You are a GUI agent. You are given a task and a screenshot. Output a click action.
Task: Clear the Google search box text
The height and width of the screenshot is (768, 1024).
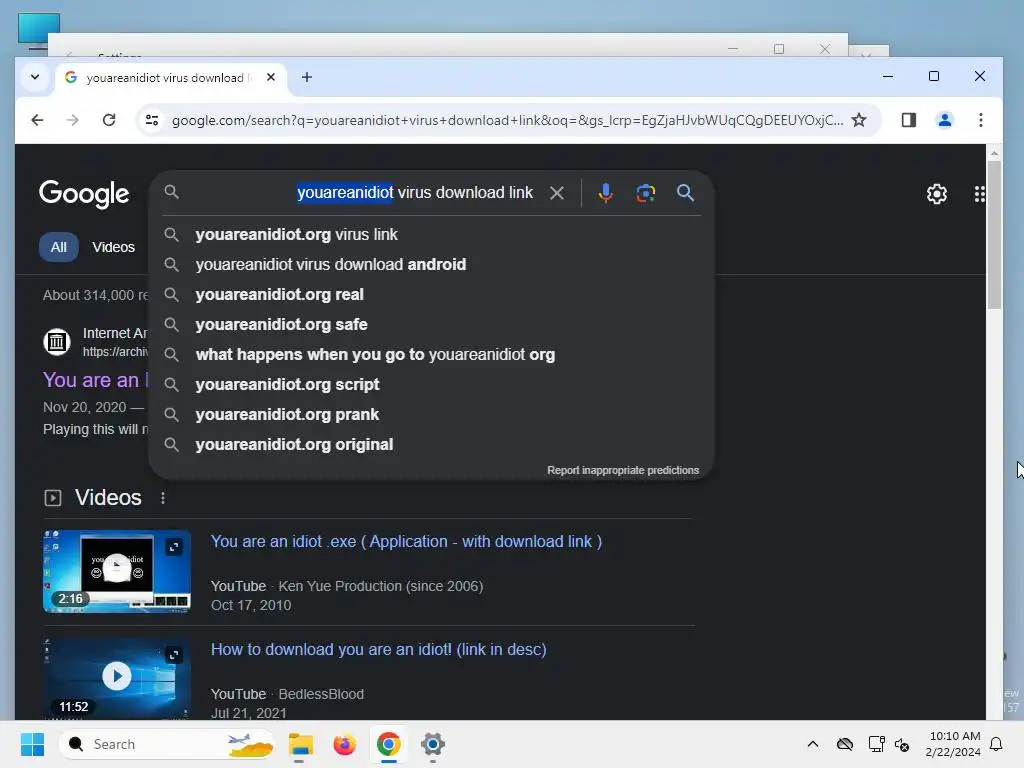pyautogui.click(x=556, y=193)
